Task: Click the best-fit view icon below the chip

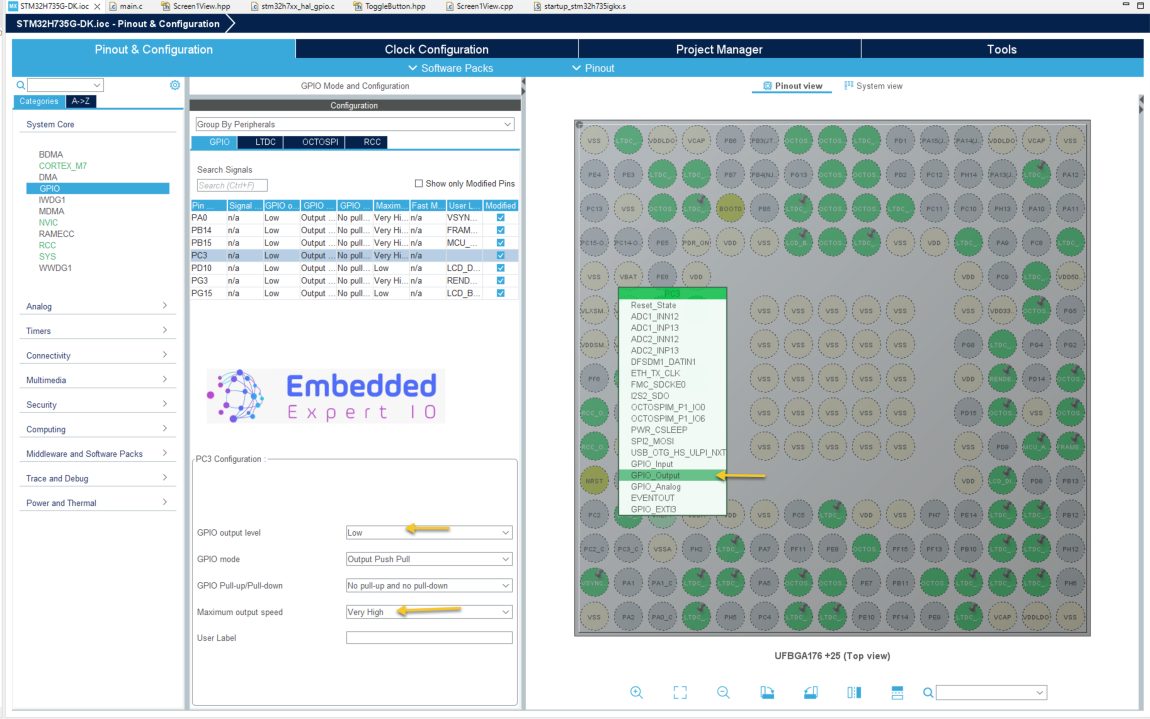Action: pos(680,692)
